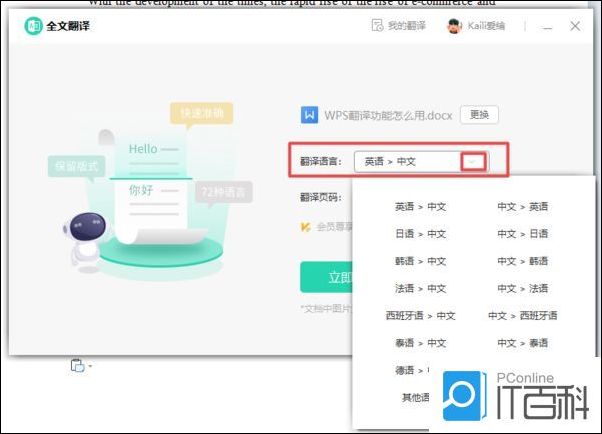Click the member privilege K icon
Viewport: 602px width, 434px height.
pyautogui.click(x=305, y=227)
